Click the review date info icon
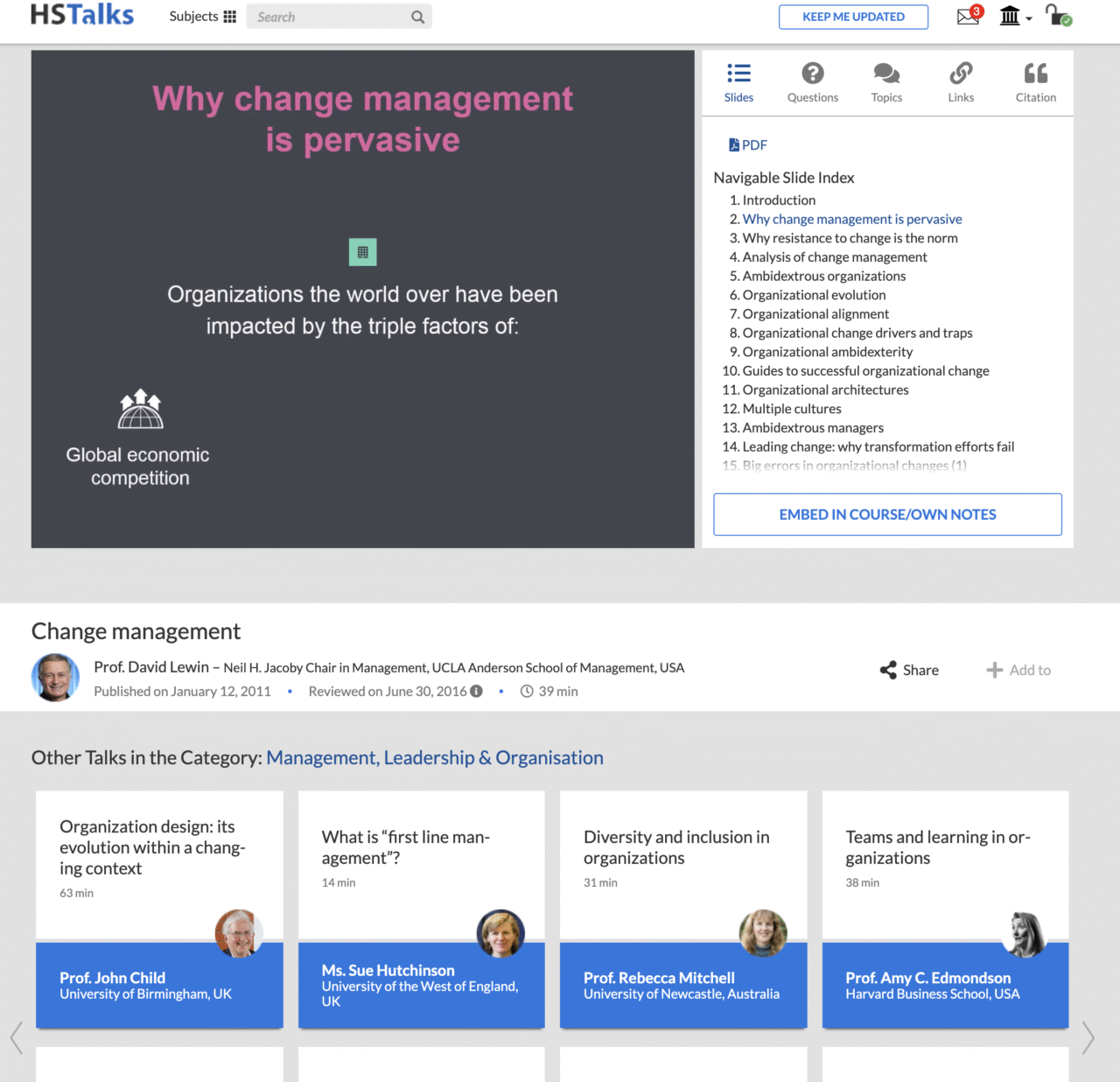 click(x=477, y=692)
